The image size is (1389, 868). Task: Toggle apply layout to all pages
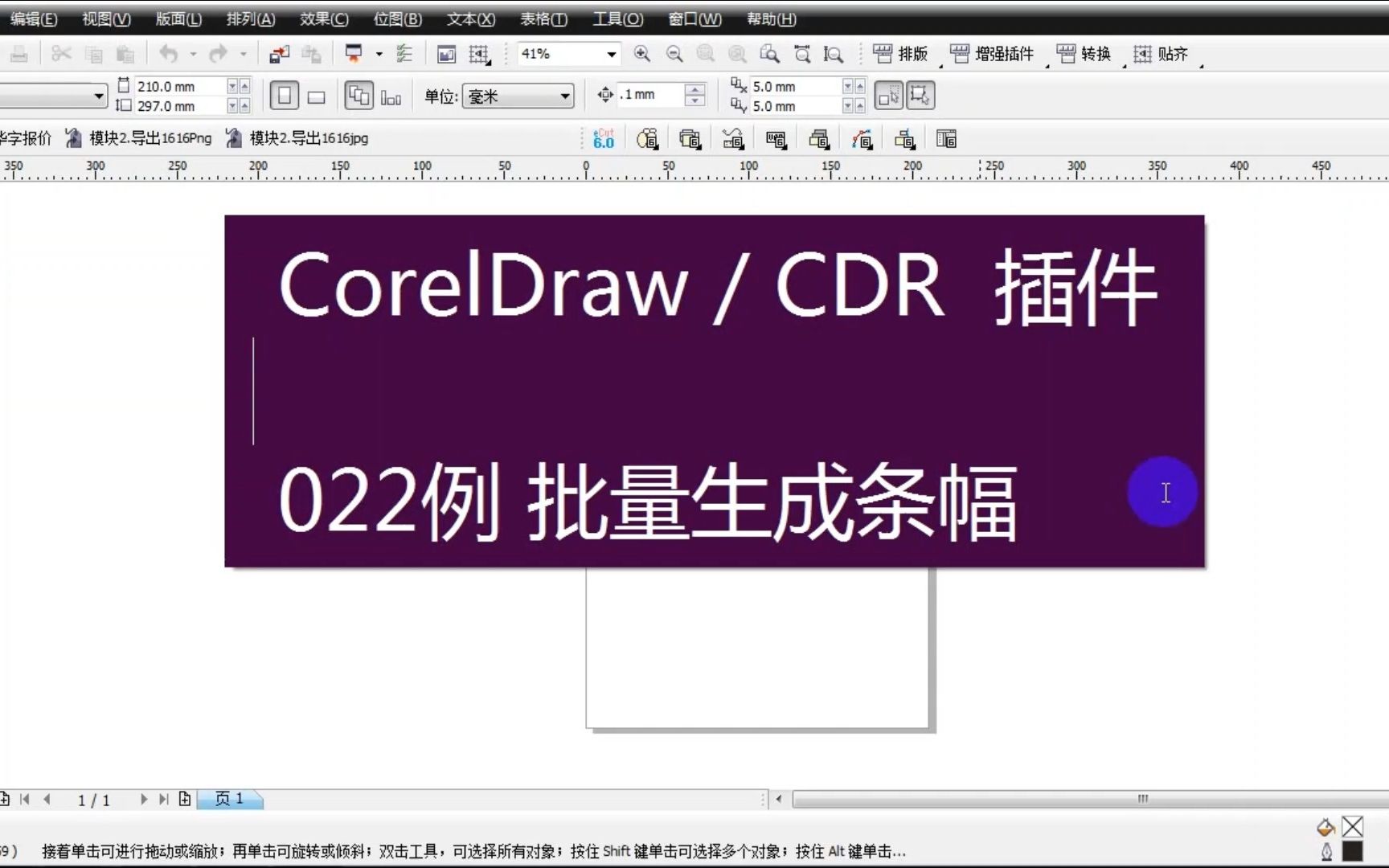(359, 96)
